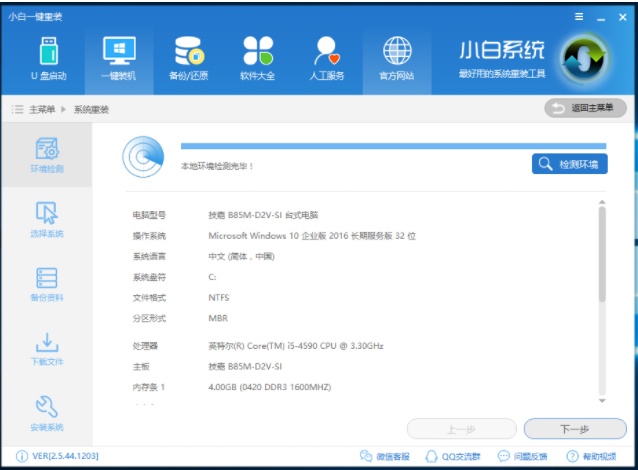Open the U盘启动 USB boot tool

click(x=48, y=58)
